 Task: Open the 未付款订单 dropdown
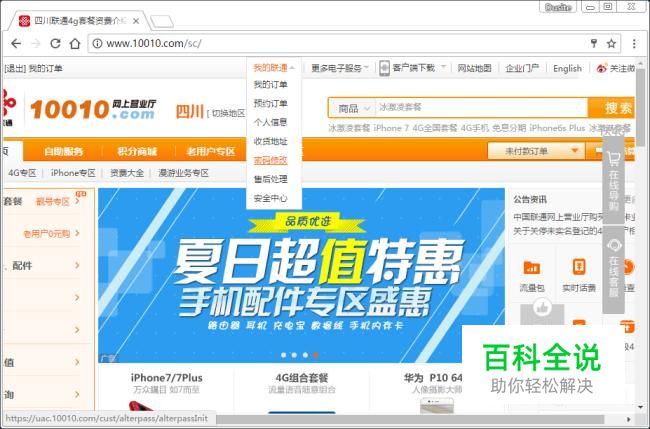[x=536, y=151]
